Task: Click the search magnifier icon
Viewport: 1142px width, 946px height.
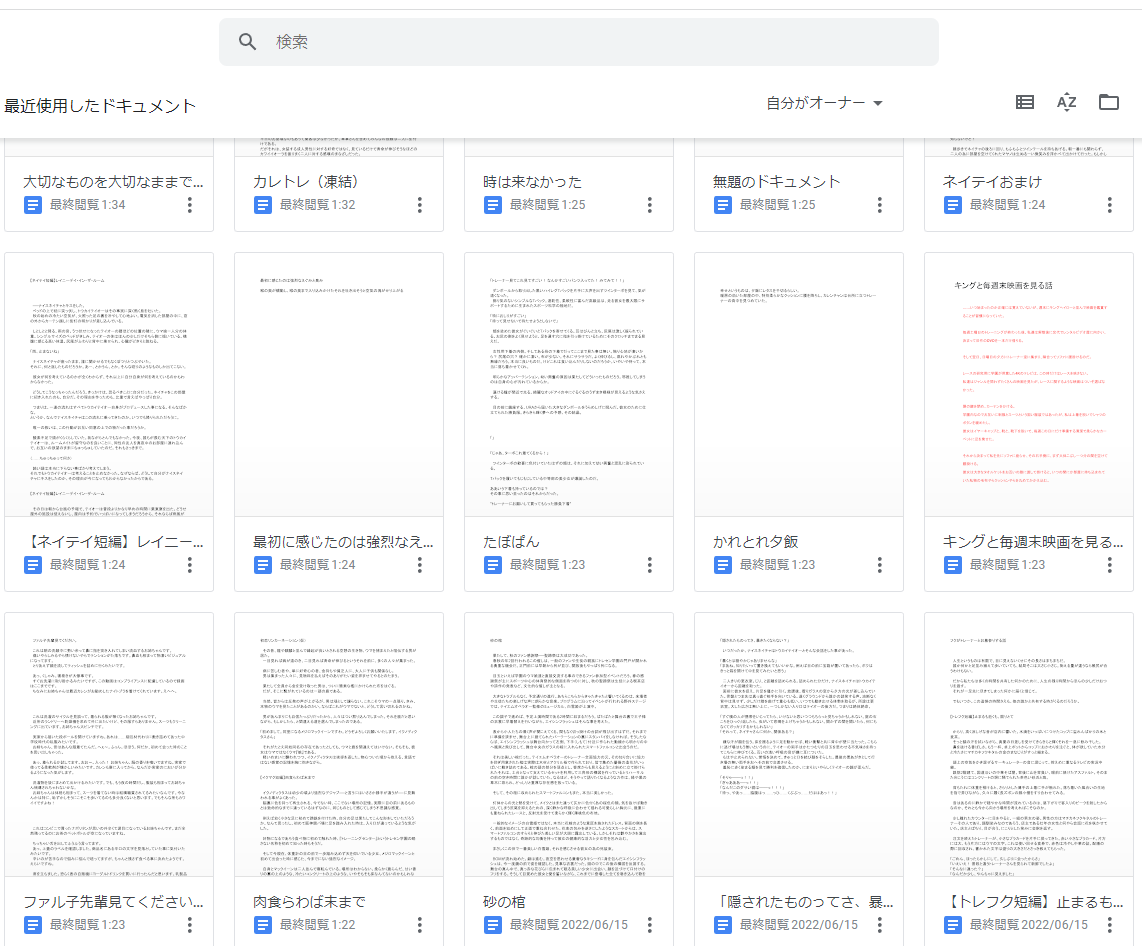Action: click(x=247, y=42)
